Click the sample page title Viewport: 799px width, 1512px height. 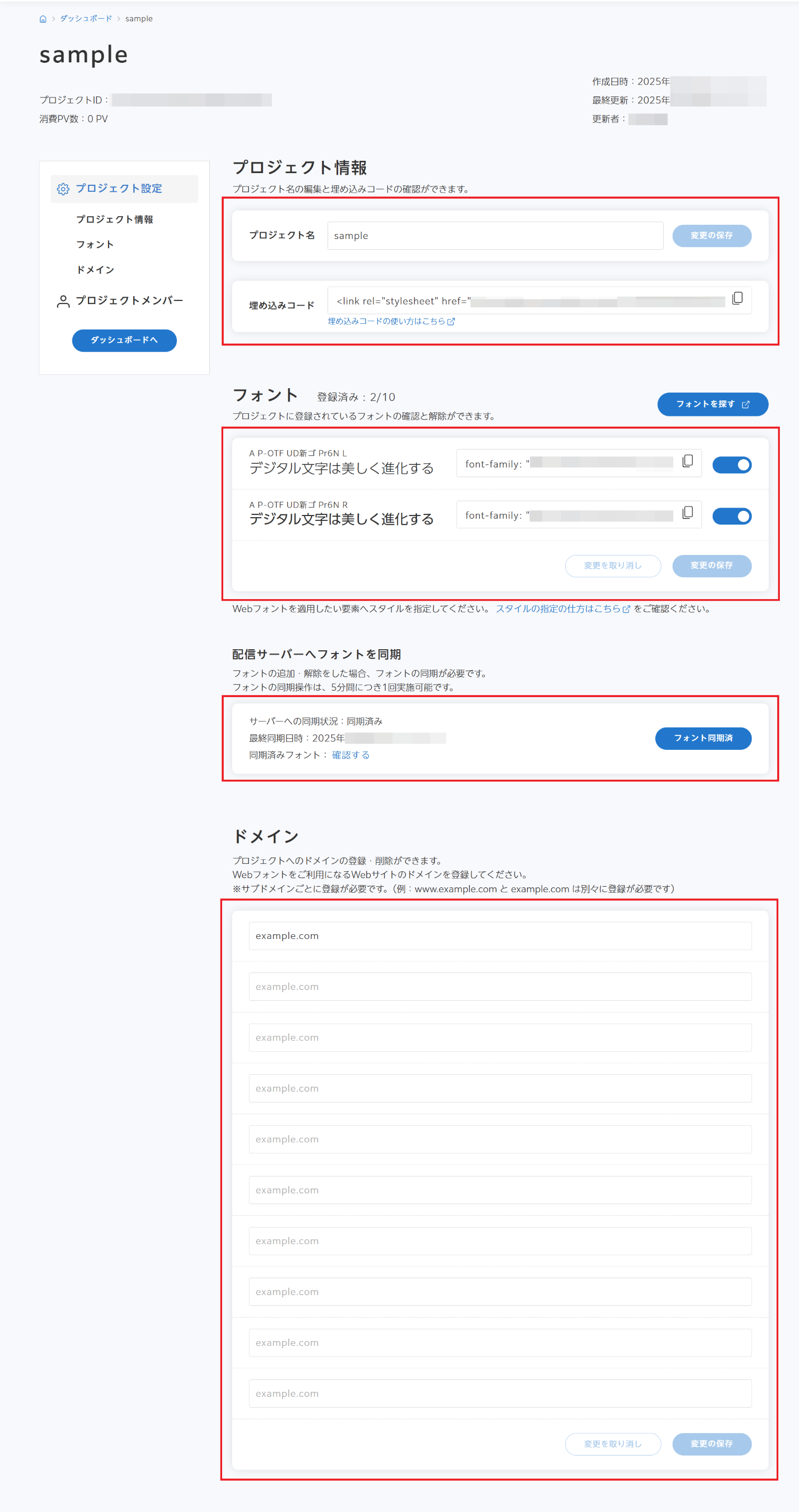84,55
